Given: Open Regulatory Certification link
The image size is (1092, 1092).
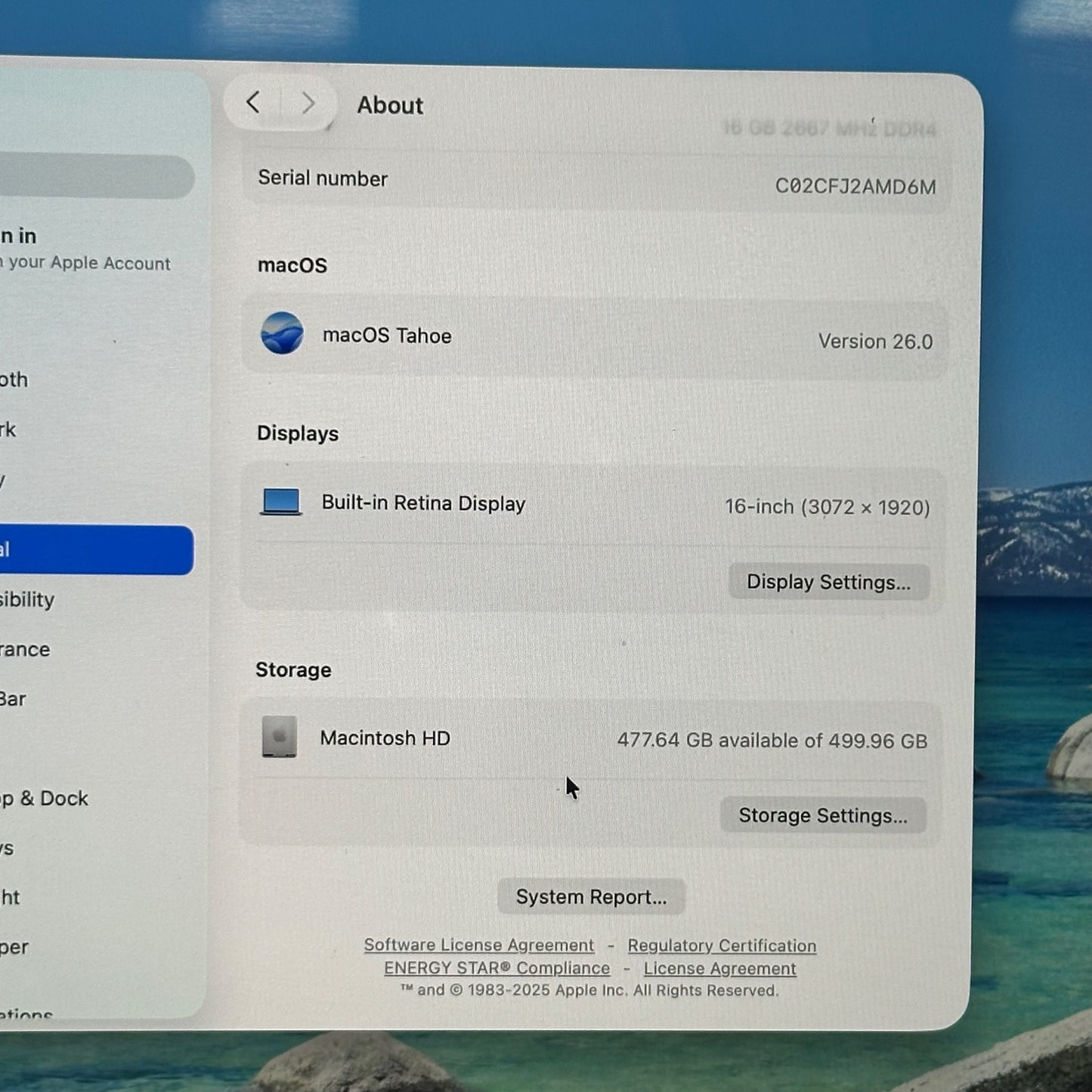Looking at the screenshot, I should click(x=722, y=945).
